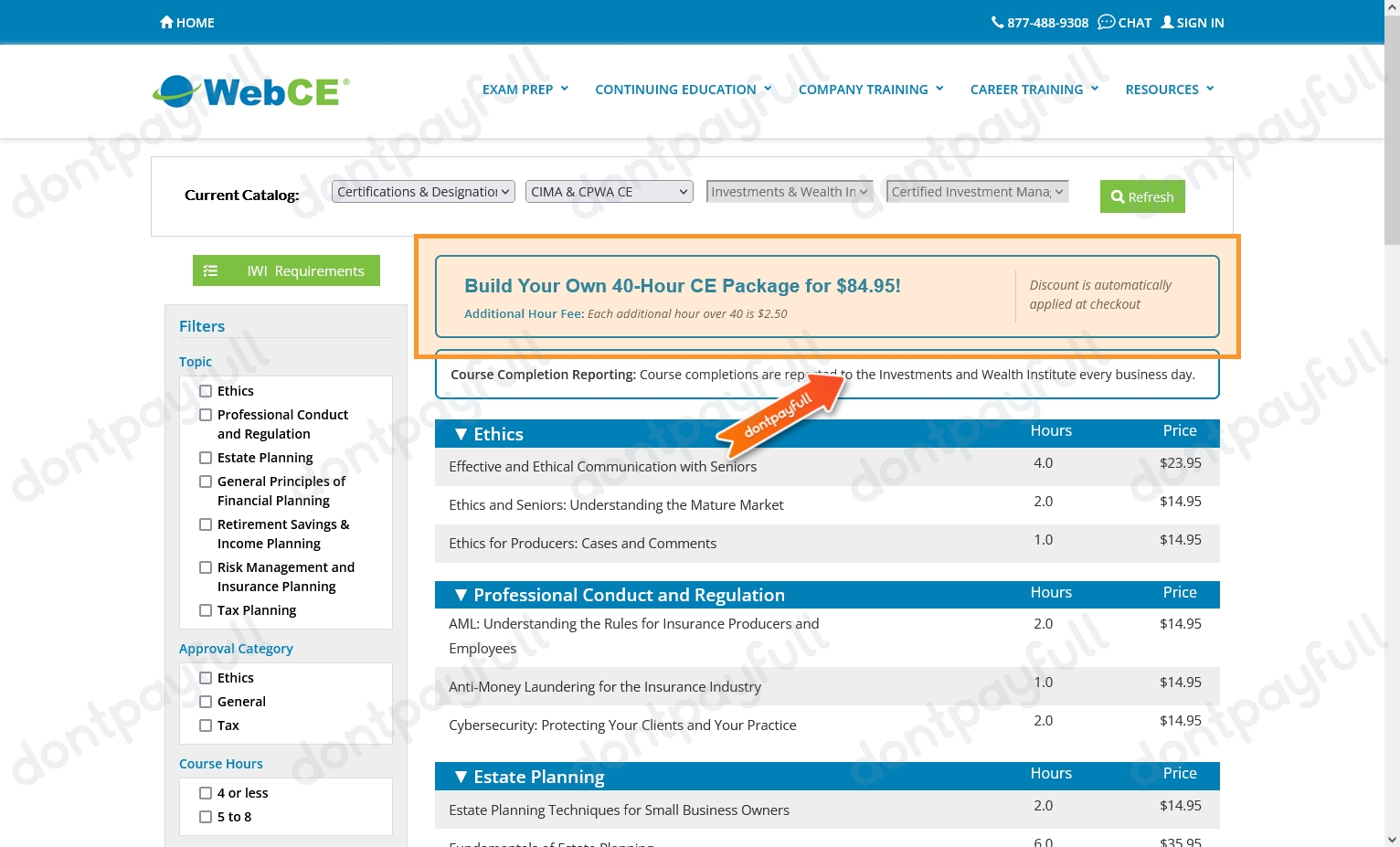Enable the General approval category filter
Image resolution: width=1400 pixels, height=847 pixels.
point(206,701)
